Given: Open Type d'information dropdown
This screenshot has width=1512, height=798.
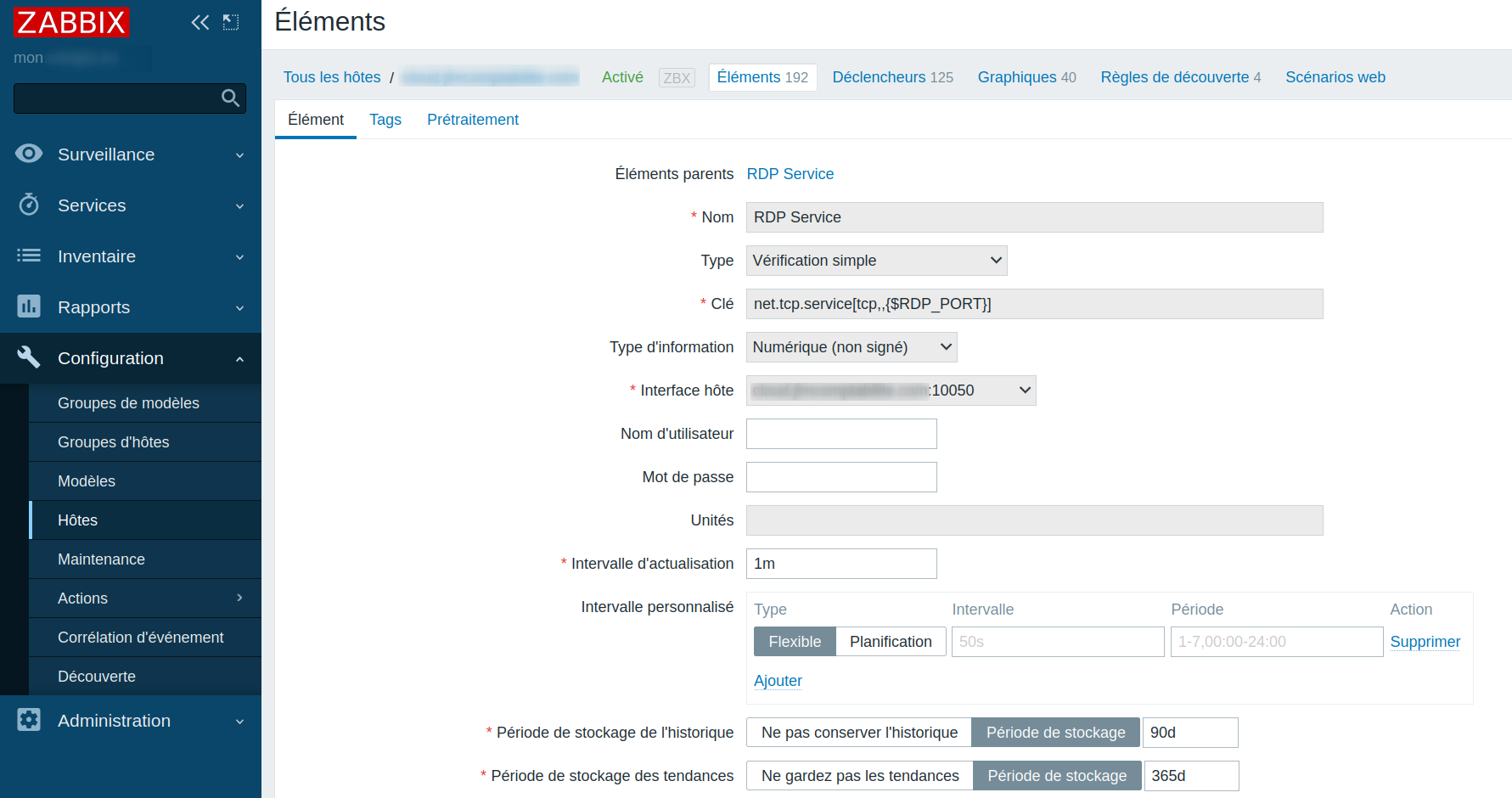Looking at the screenshot, I should pos(852,347).
